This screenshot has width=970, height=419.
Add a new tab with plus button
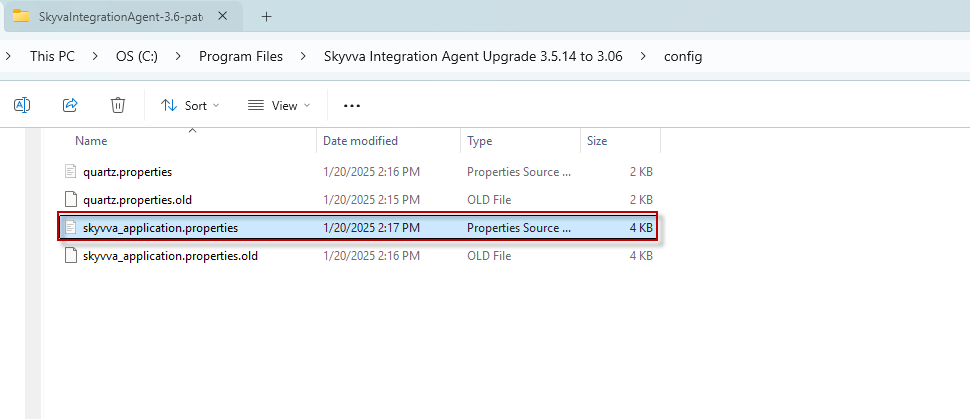click(x=266, y=17)
